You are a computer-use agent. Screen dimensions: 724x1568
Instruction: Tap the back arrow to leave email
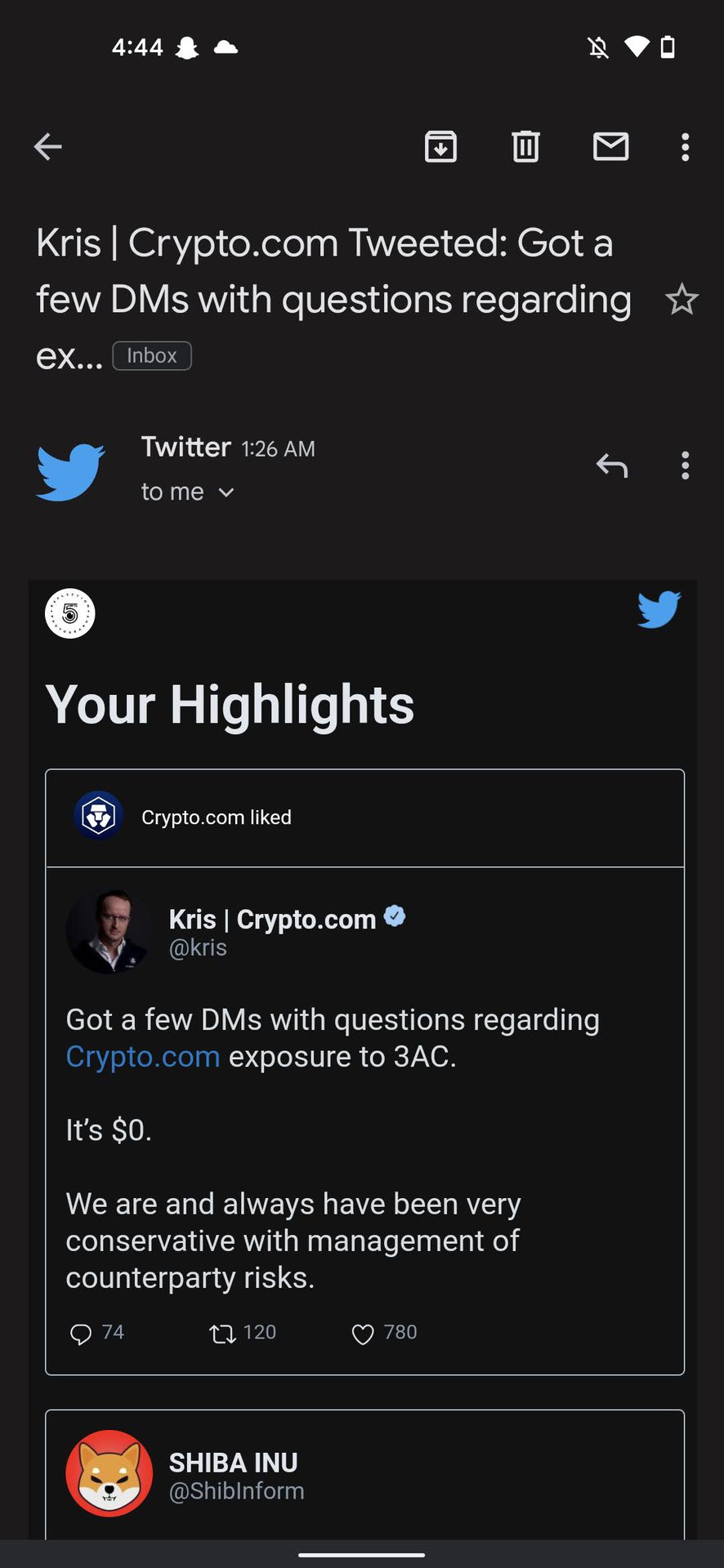click(48, 147)
